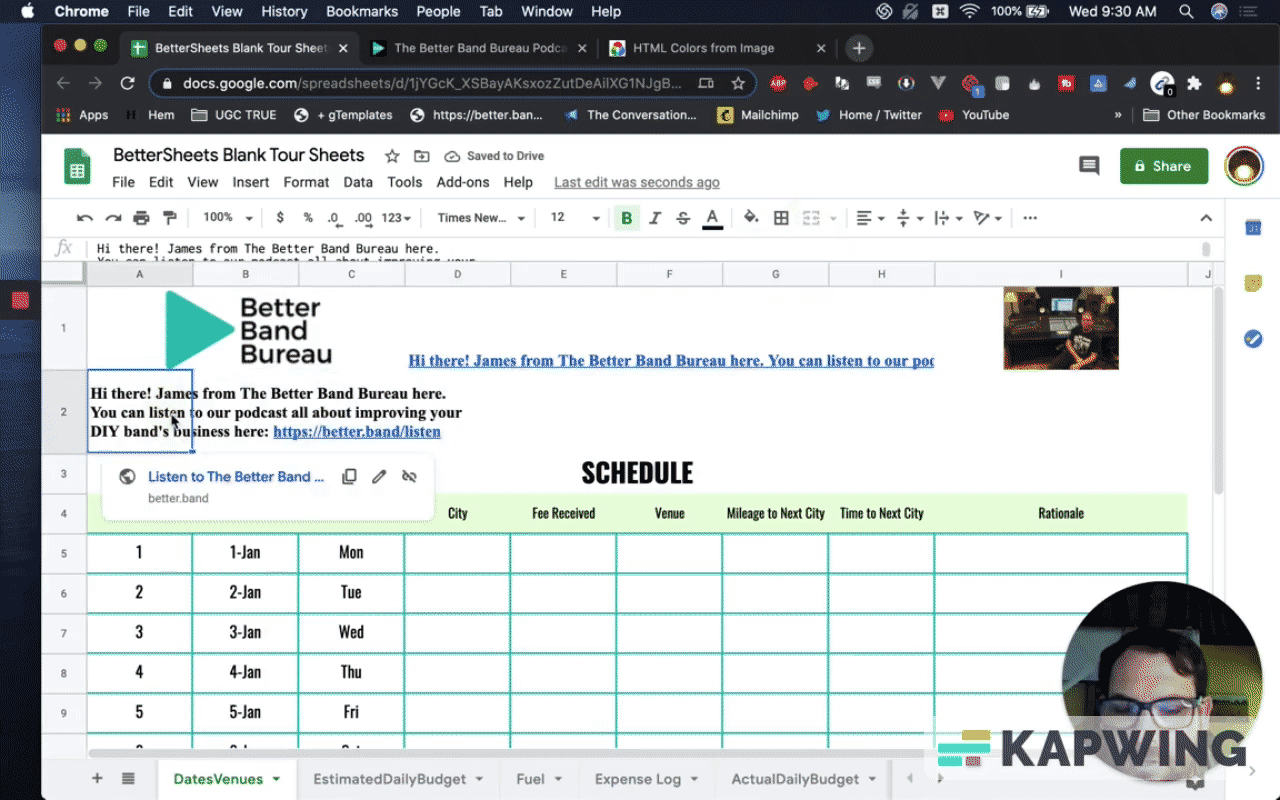Open DatesVenues tab dropdown arrow

(x=276, y=779)
